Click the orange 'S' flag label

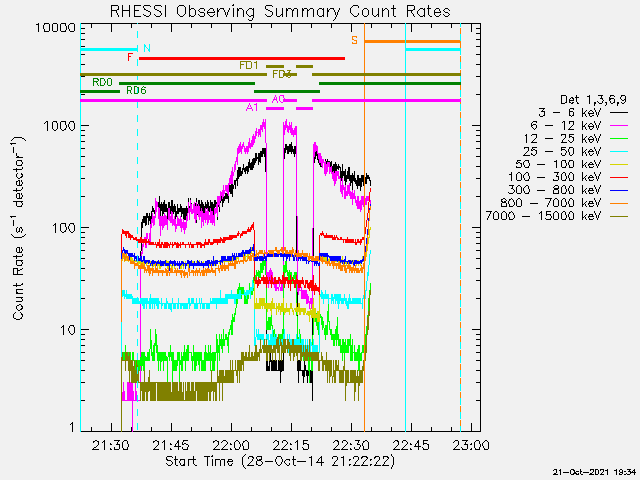[x=354, y=40]
